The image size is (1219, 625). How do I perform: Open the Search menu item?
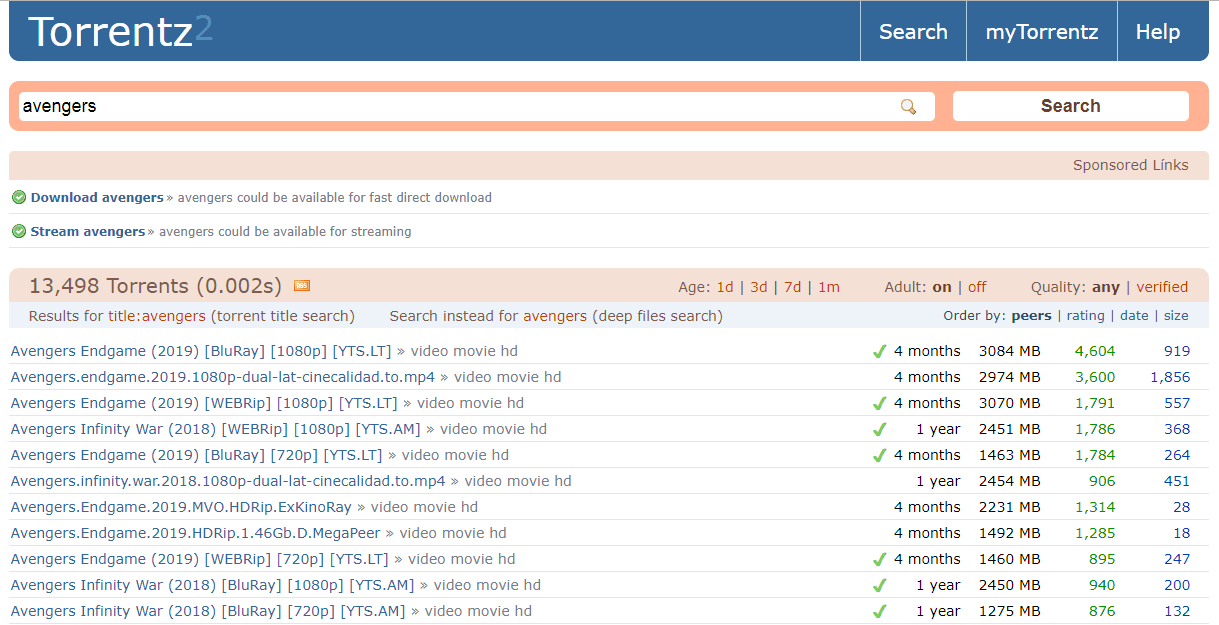(x=913, y=32)
